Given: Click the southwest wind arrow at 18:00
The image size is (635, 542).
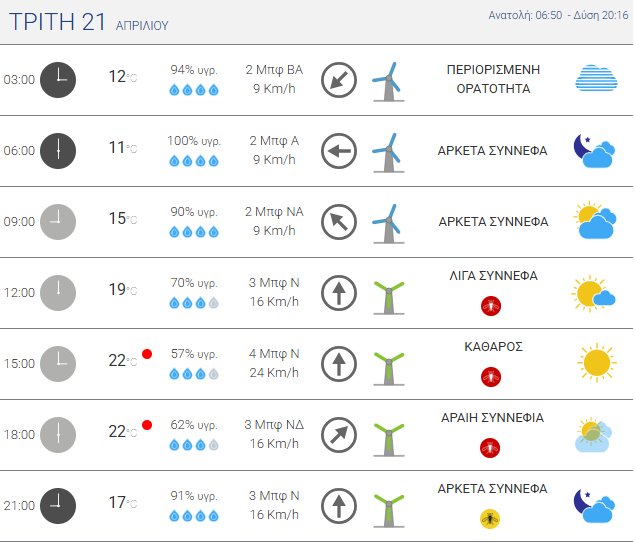Looking at the screenshot, I should coord(339,434).
